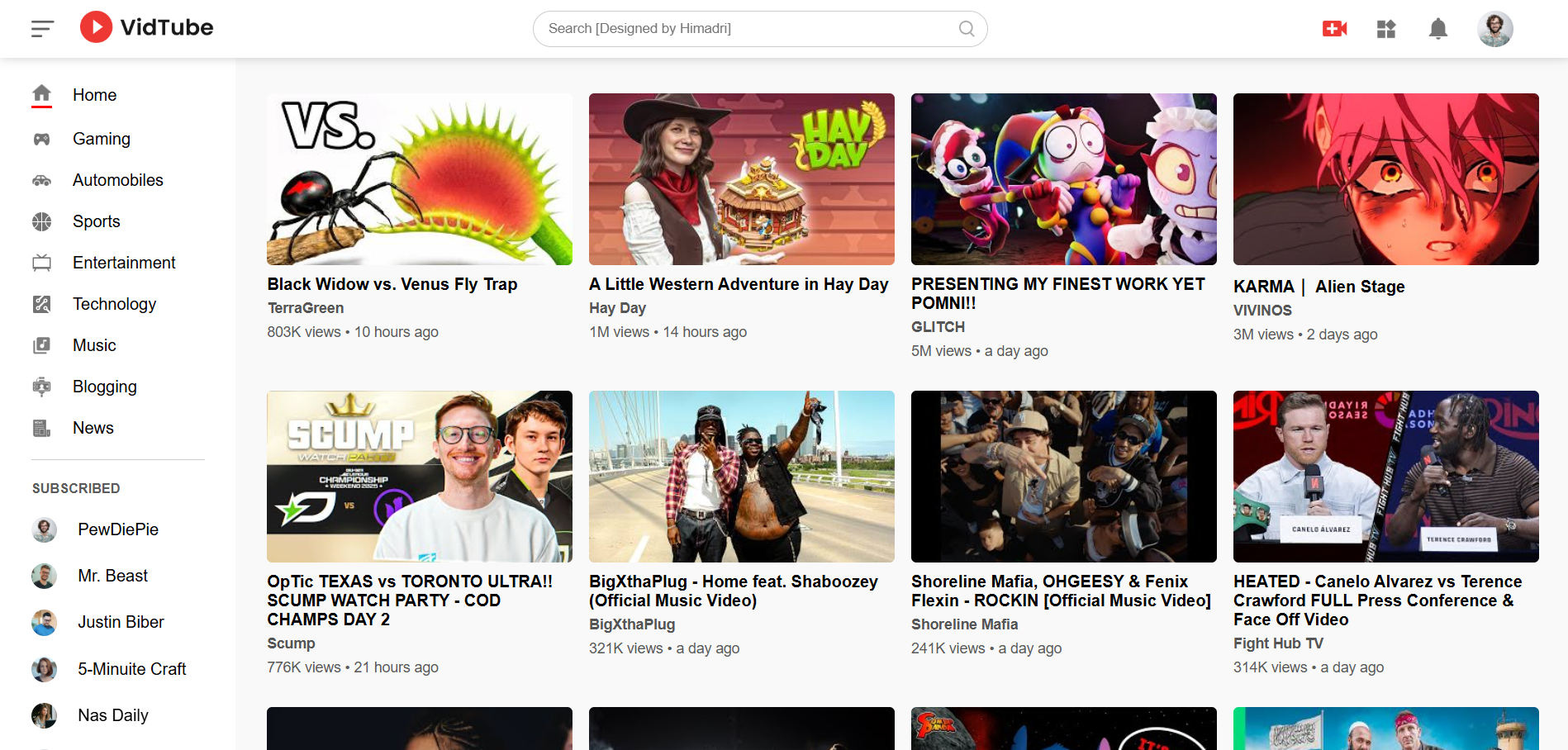Image resolution: width=1568 pixels, height=750 pixels.
Task: Click the VidTube logo
Action: 146,27
